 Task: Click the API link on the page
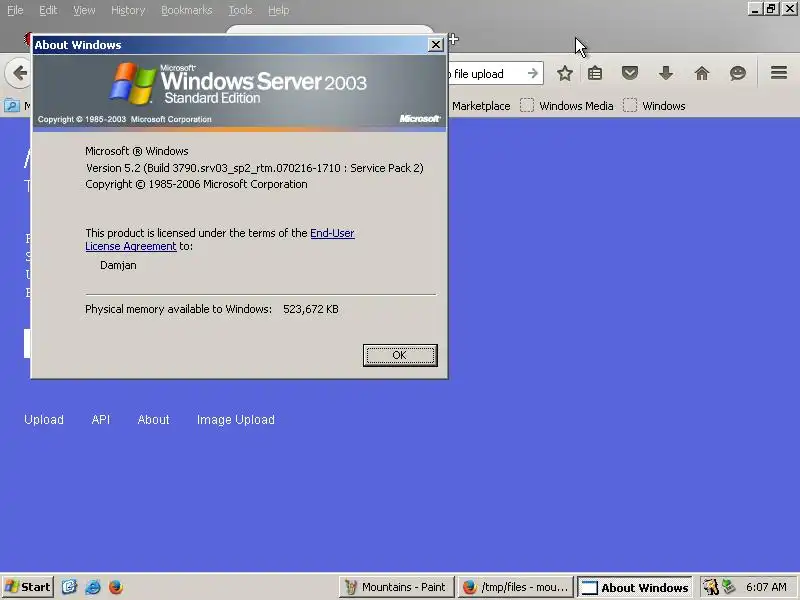[x=101, y=419]
